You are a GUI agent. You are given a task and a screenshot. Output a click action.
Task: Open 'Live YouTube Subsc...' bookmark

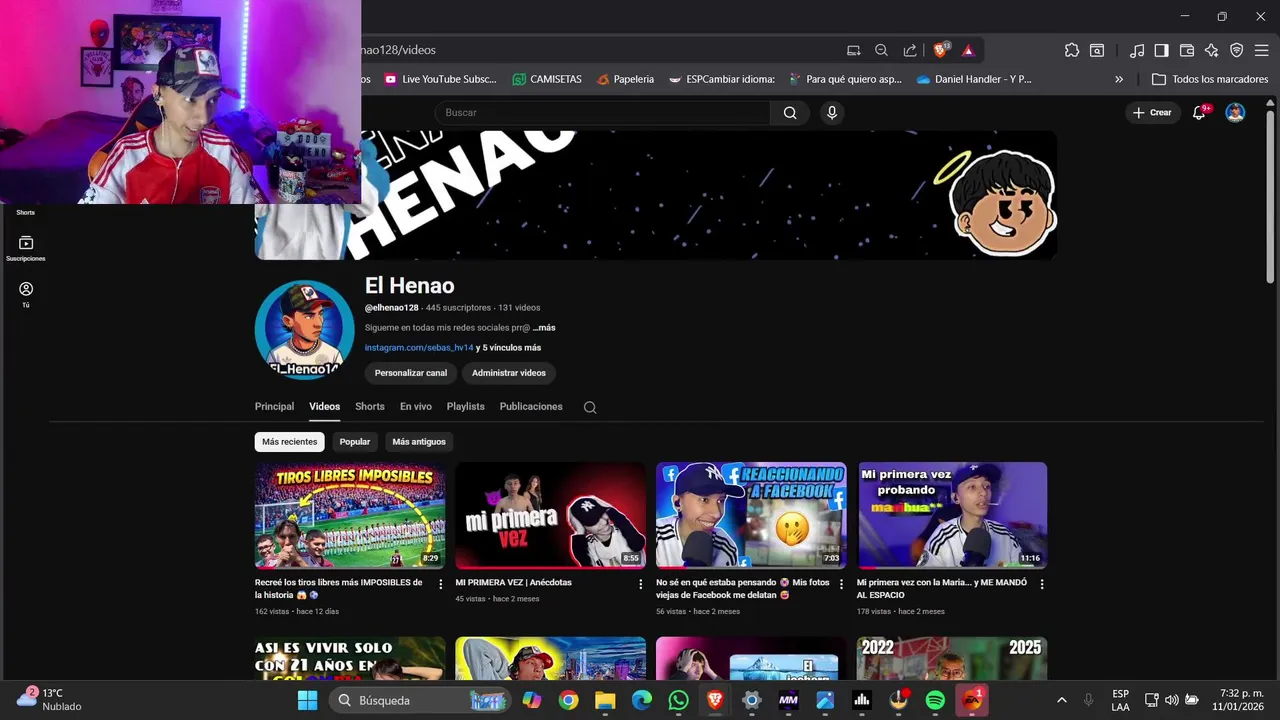(x=440, y=79)
